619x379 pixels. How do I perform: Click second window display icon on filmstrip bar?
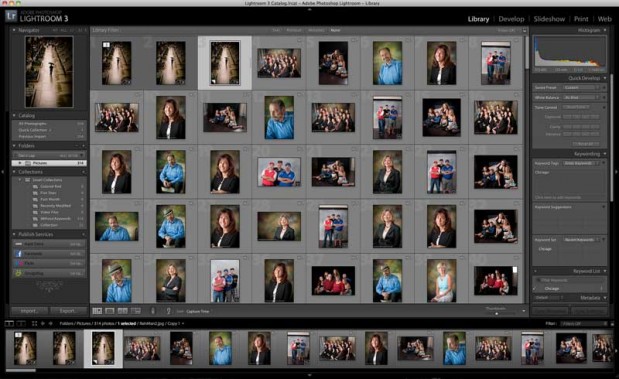(21, 323)
